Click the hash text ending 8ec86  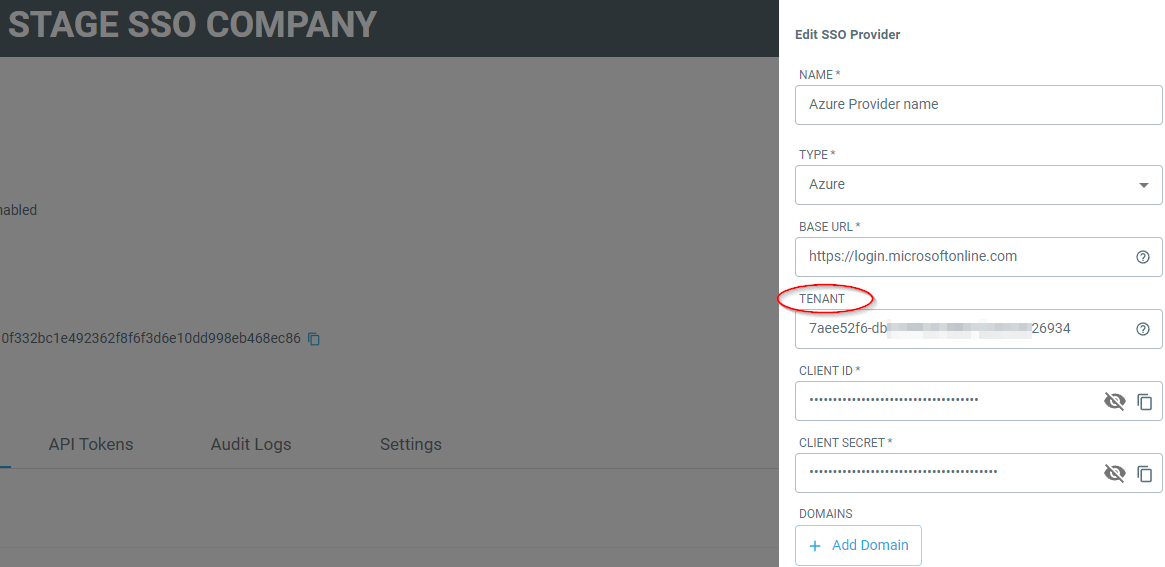pyautogui.click(x=150, y=339)
